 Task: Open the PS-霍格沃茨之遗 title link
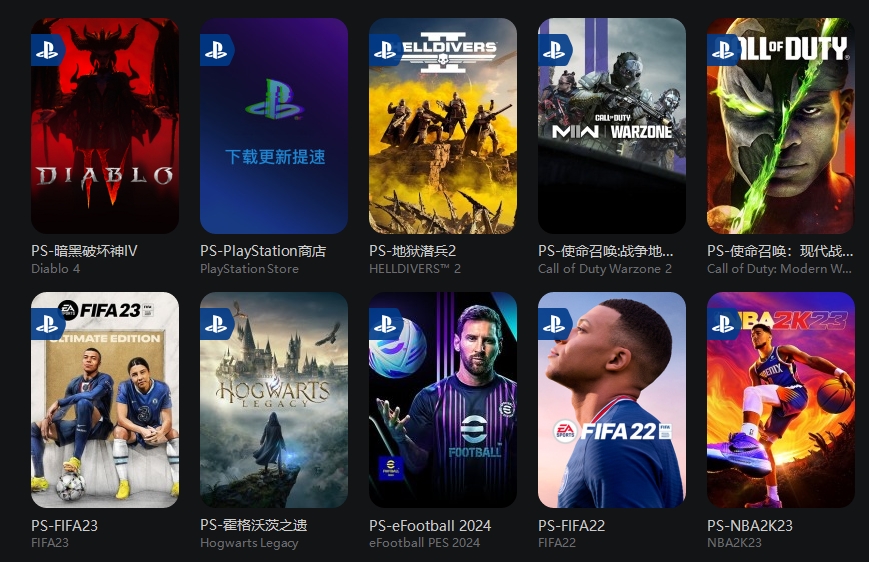tap(254, 525)
